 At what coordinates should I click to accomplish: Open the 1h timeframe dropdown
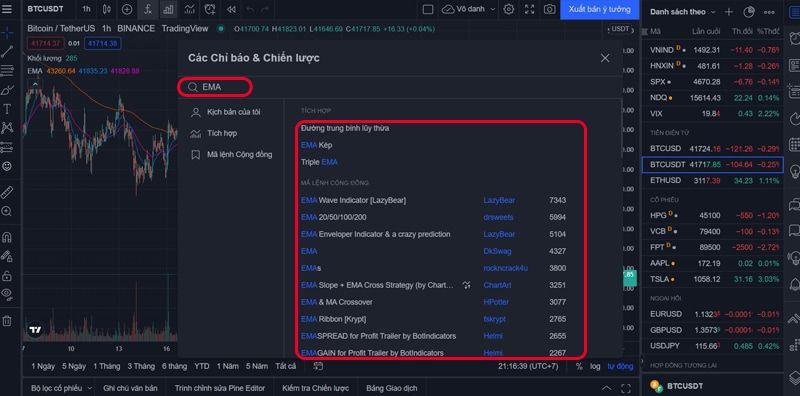[86, 9]
